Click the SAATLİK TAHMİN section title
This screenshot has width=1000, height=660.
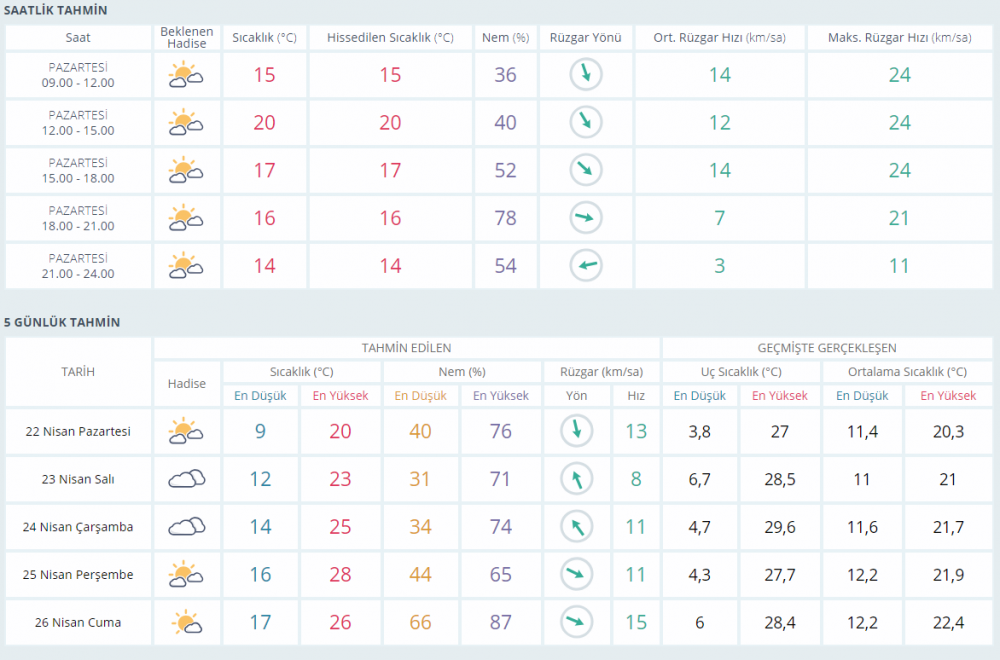pos(57,10)
